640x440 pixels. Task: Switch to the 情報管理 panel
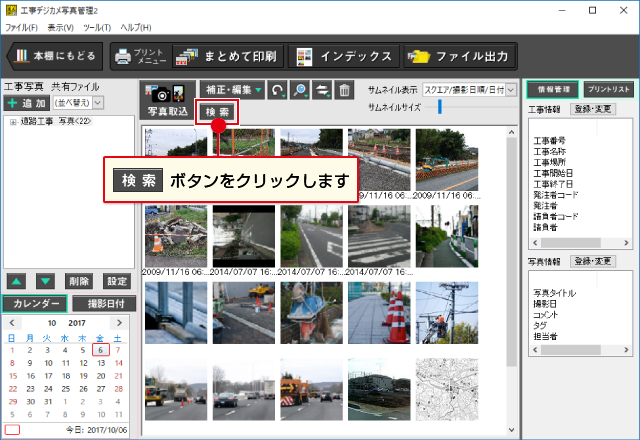(x=551, y=89)
